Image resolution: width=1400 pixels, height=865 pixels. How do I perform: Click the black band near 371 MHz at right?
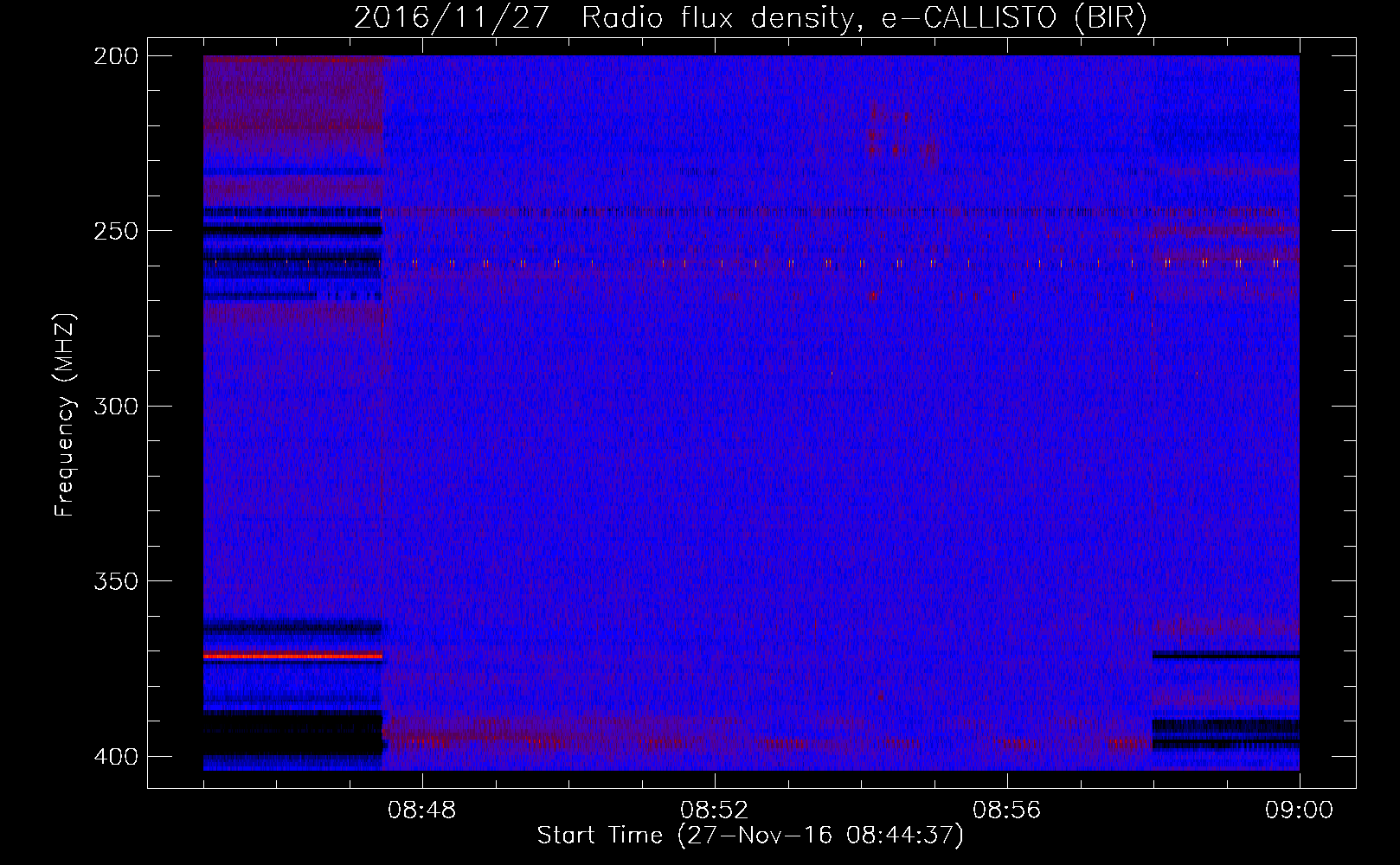pyautogui.click(x=1226, y=655)
